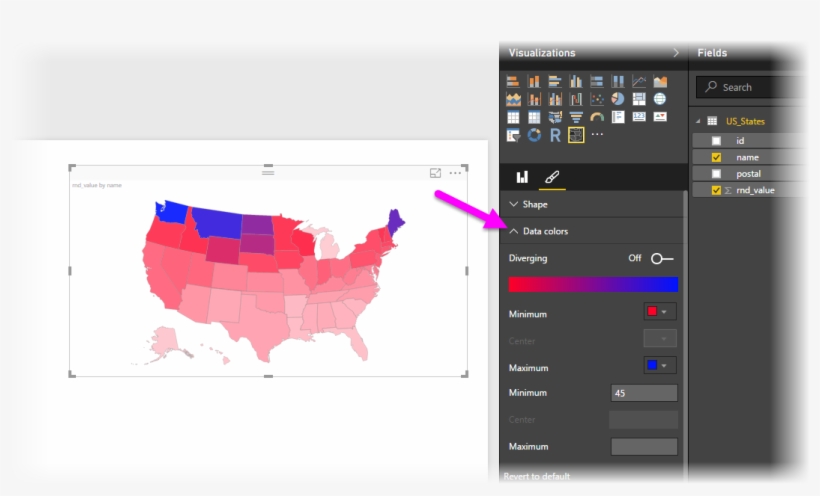The width and height of the screenshot is (820, 496).
Task: Select the Funnel visualization
Action: pos(576,117)
